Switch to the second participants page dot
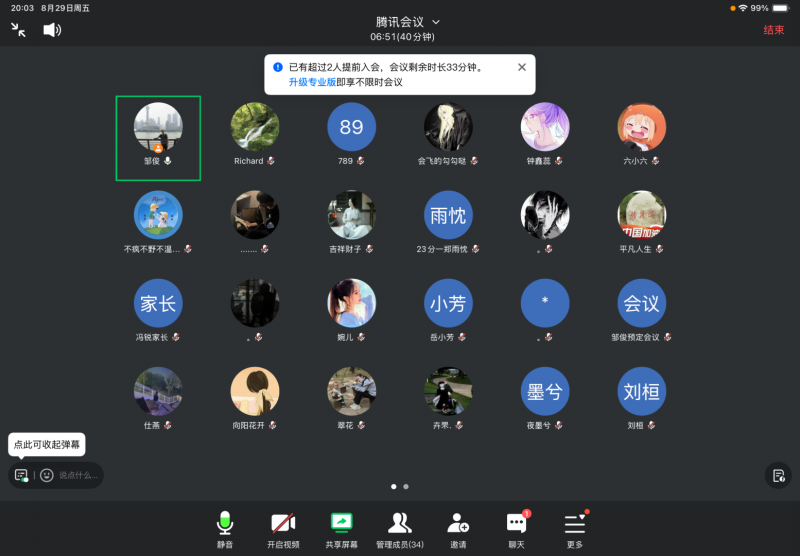This screenshot has height=556, width=800. point(406,486)
